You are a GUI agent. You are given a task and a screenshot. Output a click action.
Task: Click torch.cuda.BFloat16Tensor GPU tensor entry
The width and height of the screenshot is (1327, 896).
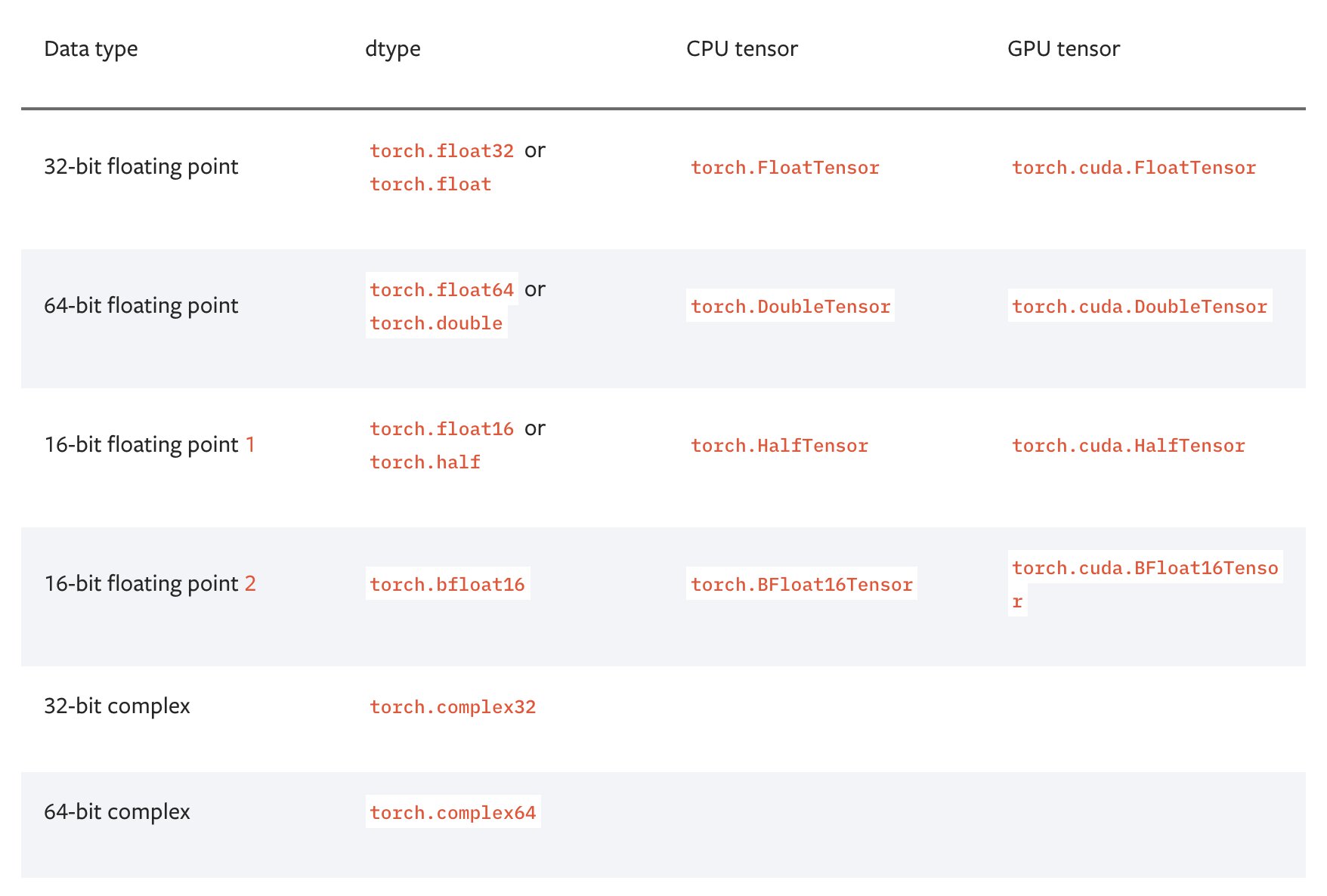pyautogui.click(x=1144, y=568)
